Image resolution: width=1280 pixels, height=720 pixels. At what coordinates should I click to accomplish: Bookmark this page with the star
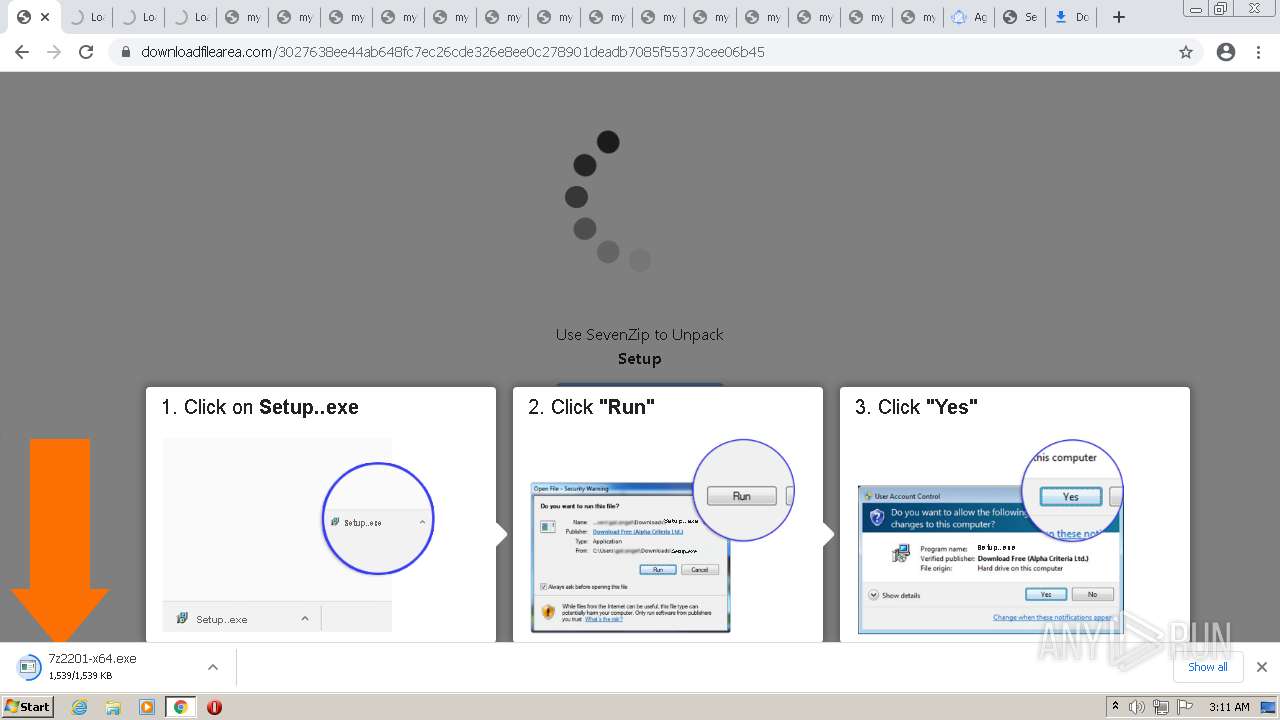(1186, 52)
